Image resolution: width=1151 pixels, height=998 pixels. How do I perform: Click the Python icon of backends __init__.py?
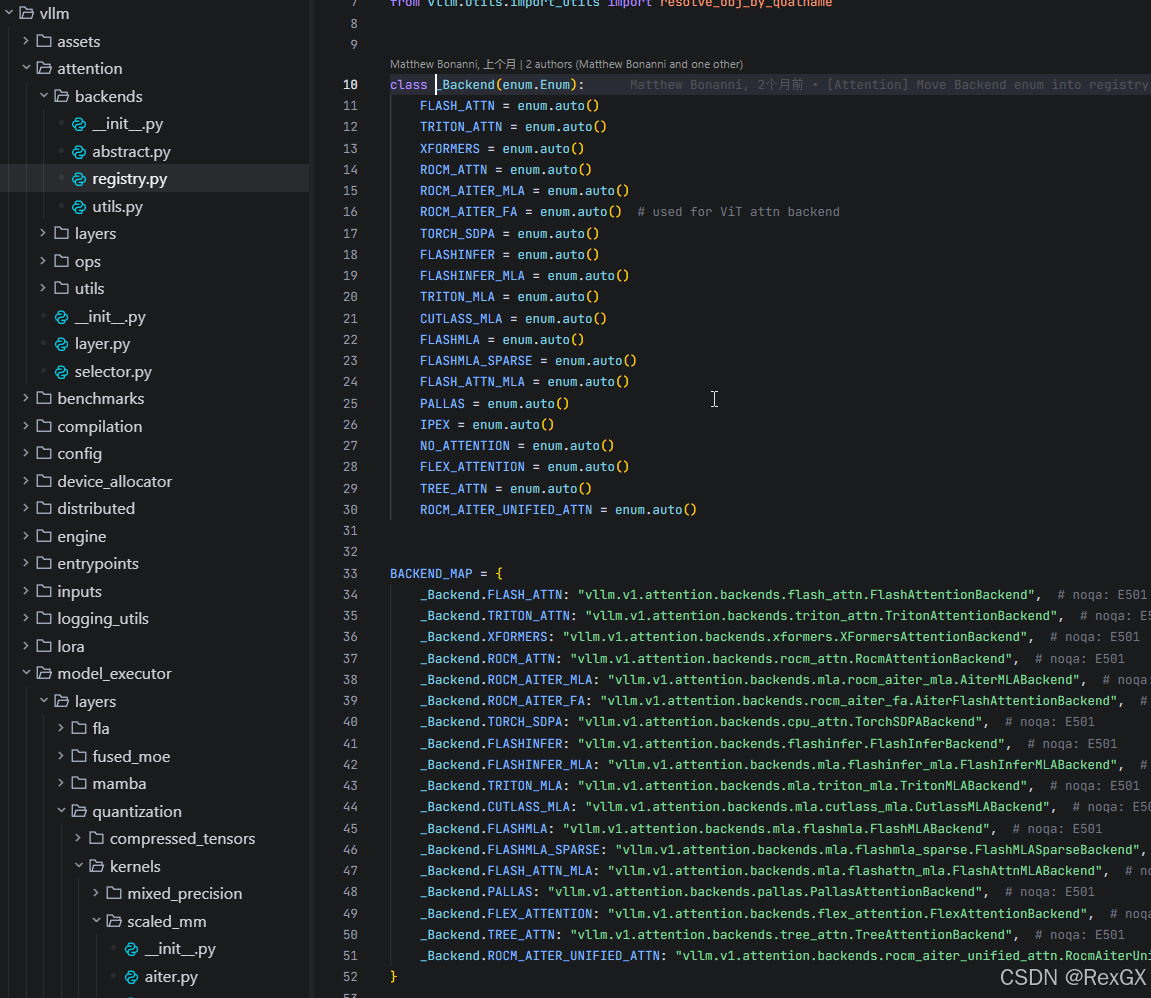coord(79,124)
